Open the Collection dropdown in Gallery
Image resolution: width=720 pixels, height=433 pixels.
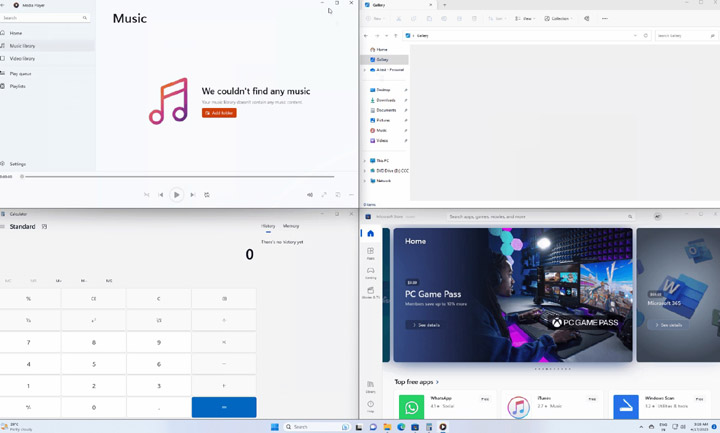559,18
